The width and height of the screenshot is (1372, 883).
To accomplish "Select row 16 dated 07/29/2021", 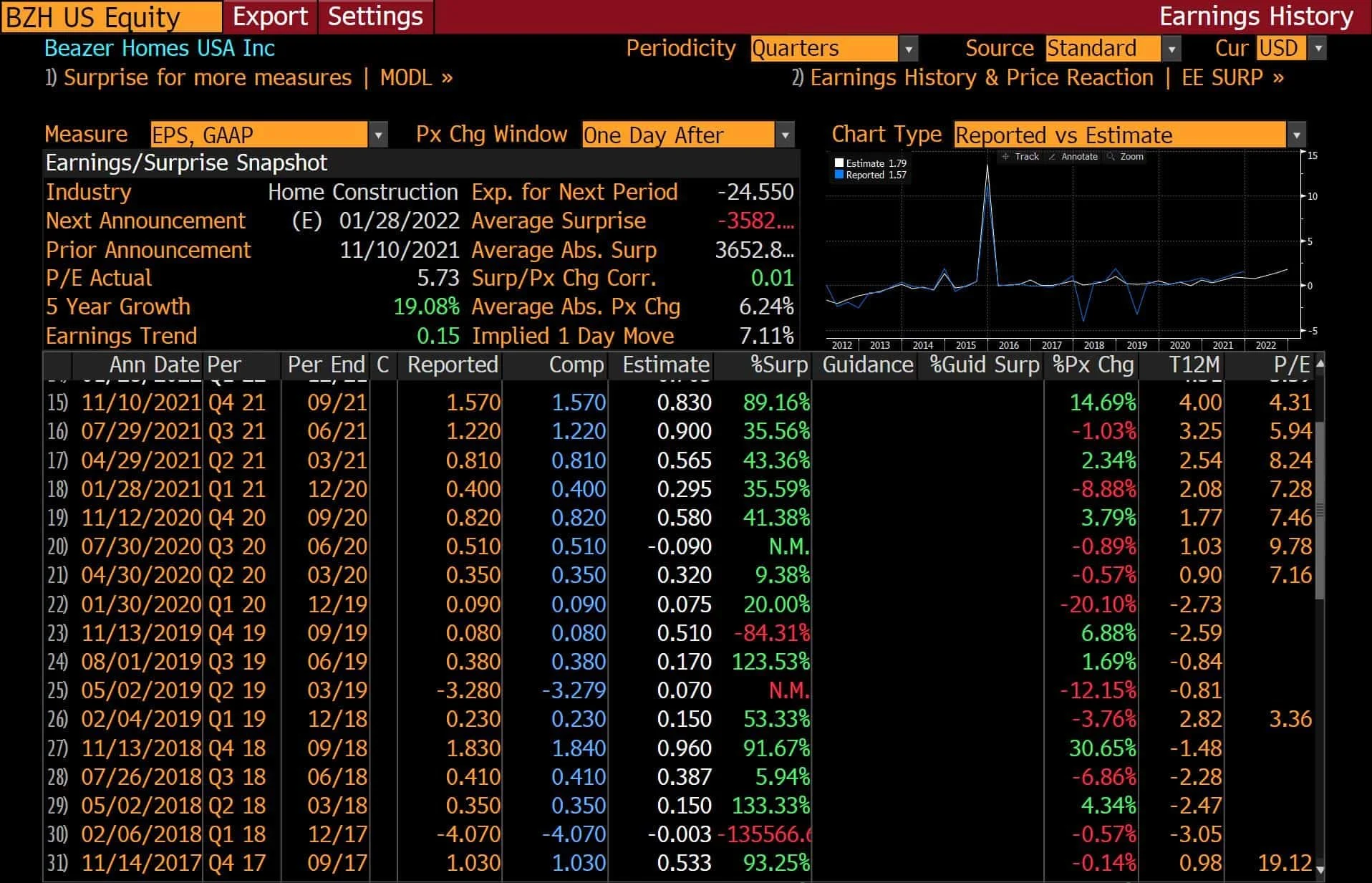I will pos(679,431).
